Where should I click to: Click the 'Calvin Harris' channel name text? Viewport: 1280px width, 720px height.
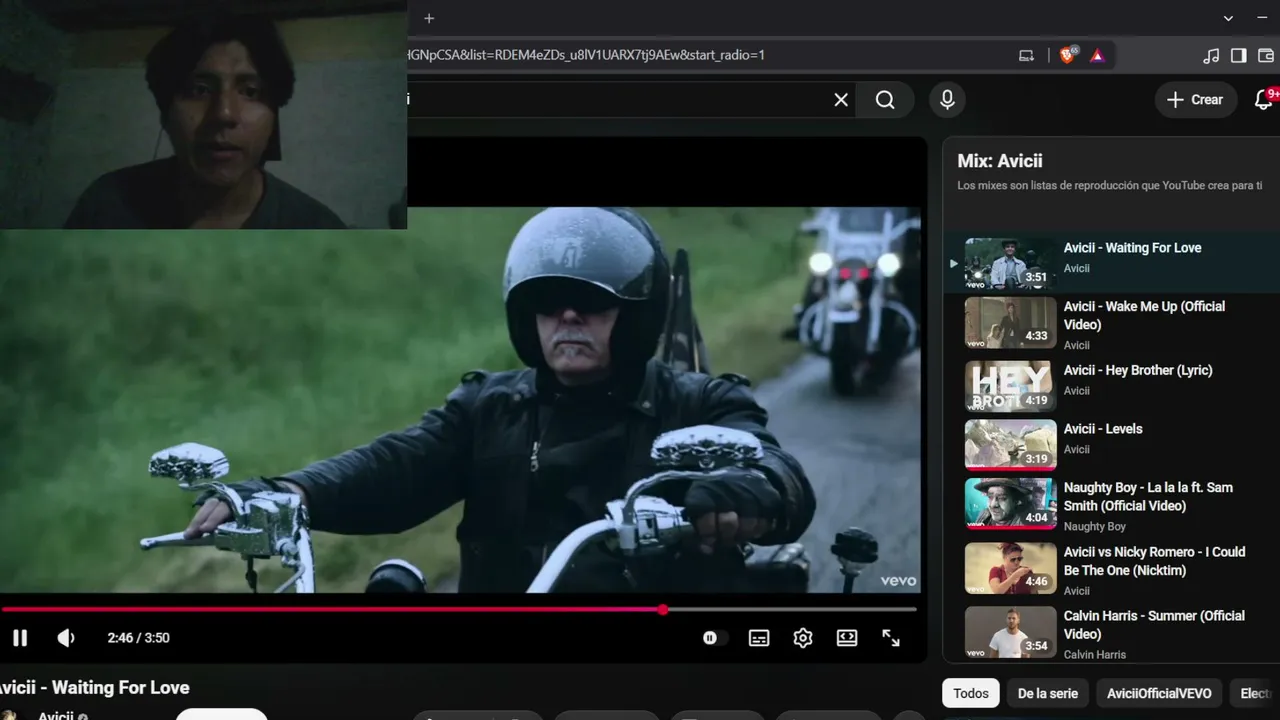click(x=1095, y=654)
